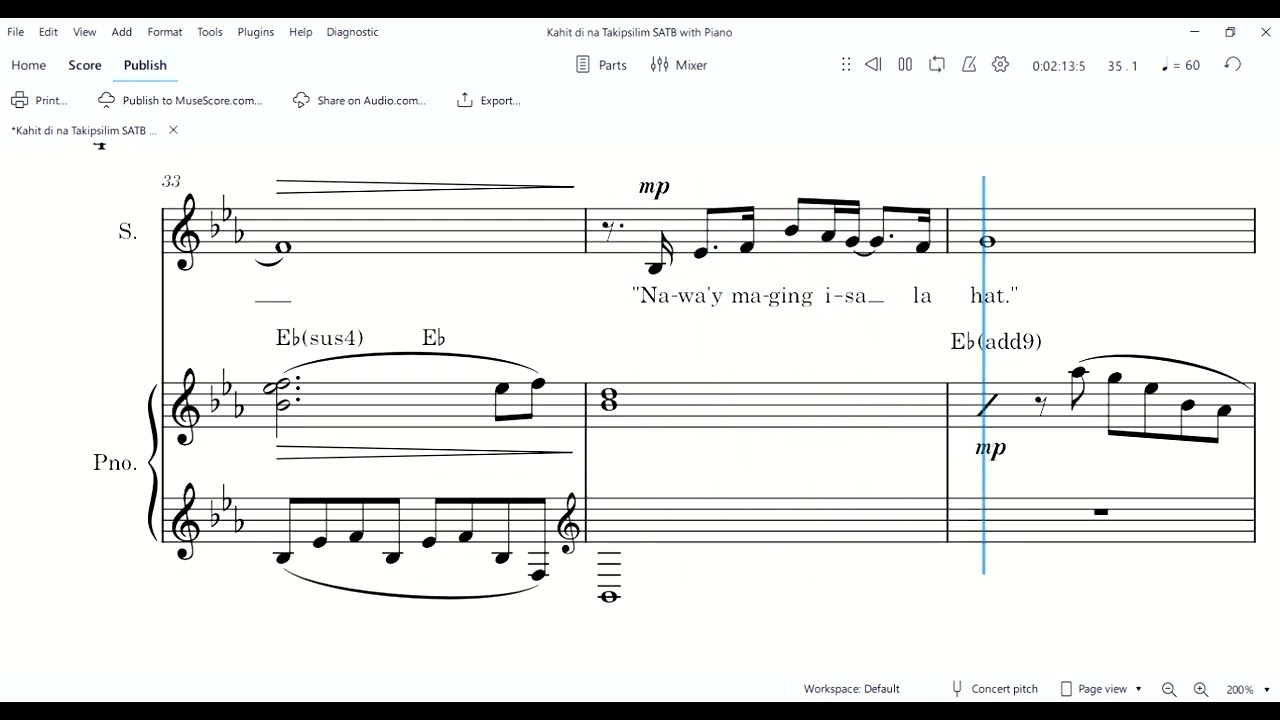Zoom in the score
The image size is (1280, 720).
tap(1201, 689)
